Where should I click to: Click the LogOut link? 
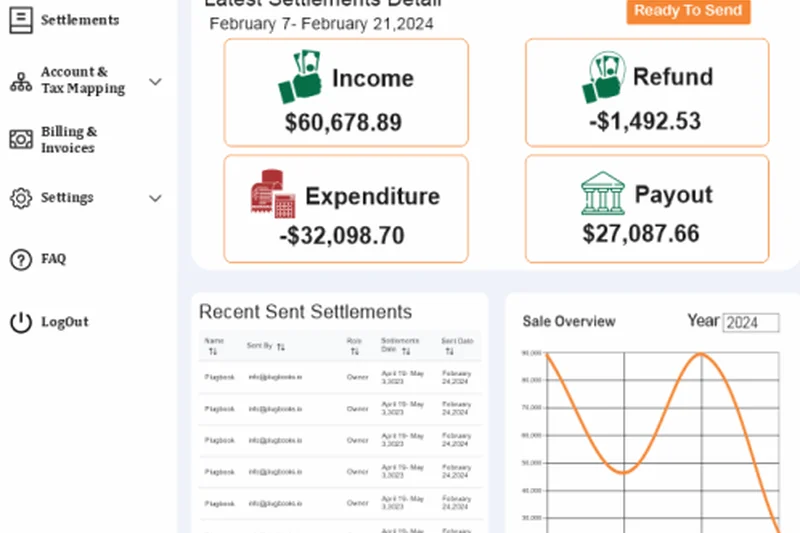[x=64, y=322]
